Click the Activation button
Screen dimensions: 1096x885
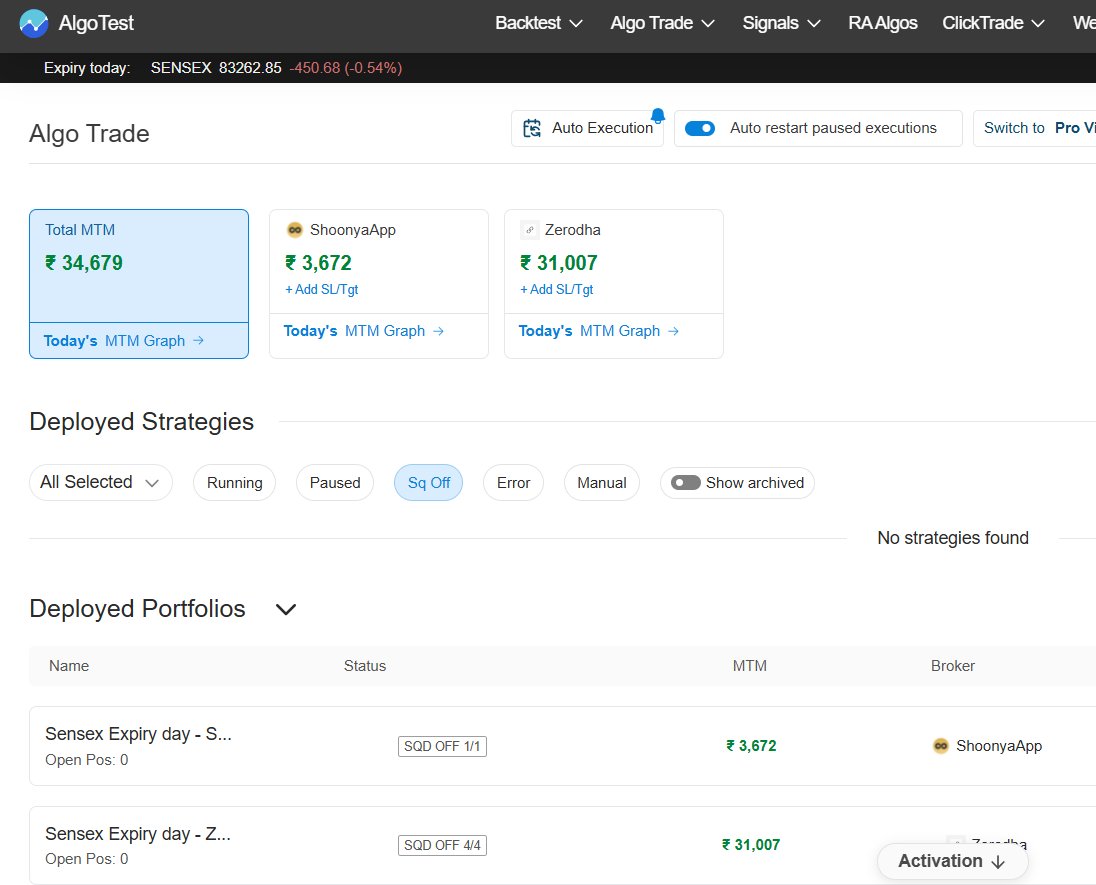coord(951,860)
